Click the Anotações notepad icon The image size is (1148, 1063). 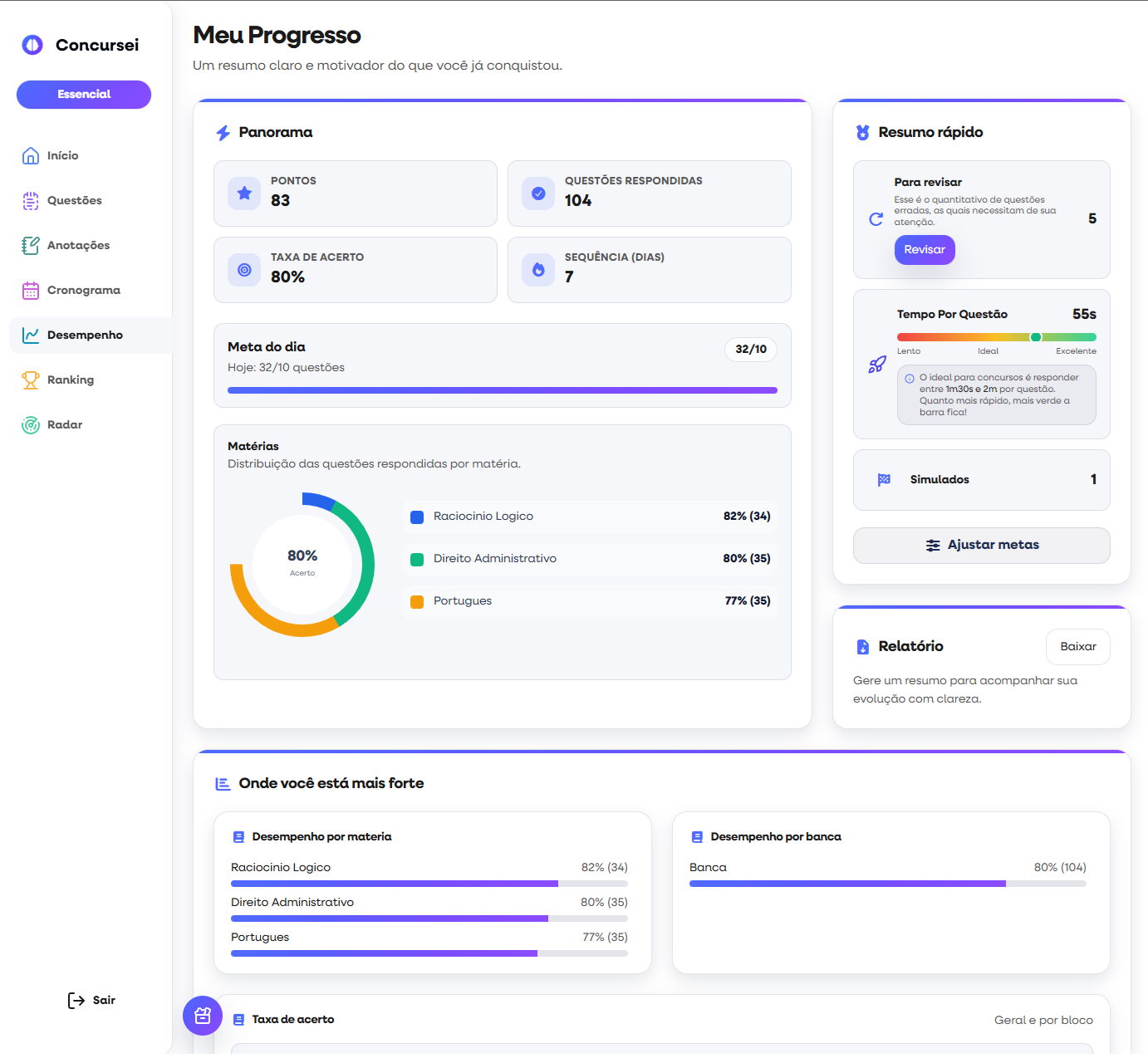31,245
